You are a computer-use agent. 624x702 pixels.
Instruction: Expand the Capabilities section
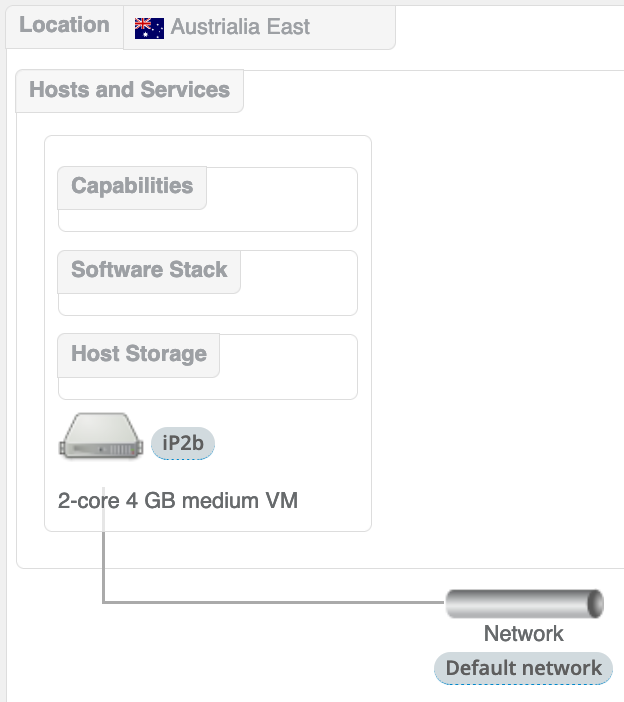(x=132, y=187)
